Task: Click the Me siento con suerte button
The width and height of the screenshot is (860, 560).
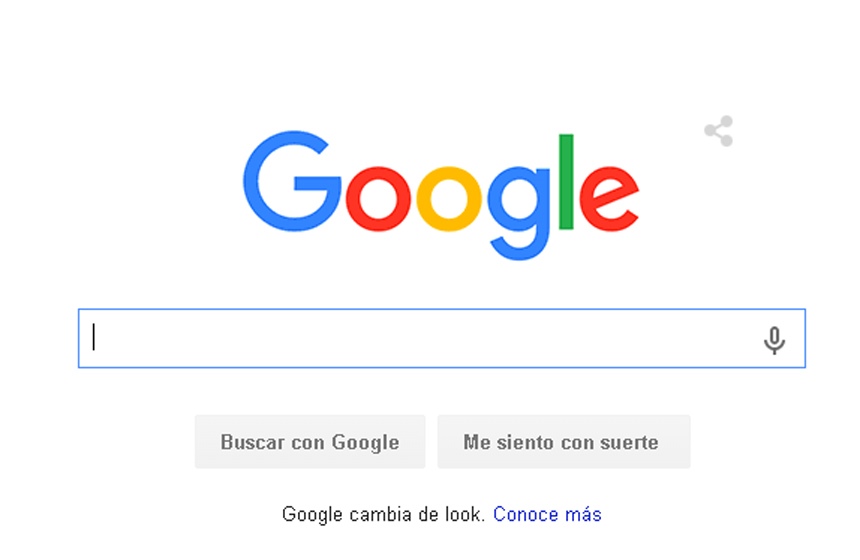Action: click(x=564, y=442)
